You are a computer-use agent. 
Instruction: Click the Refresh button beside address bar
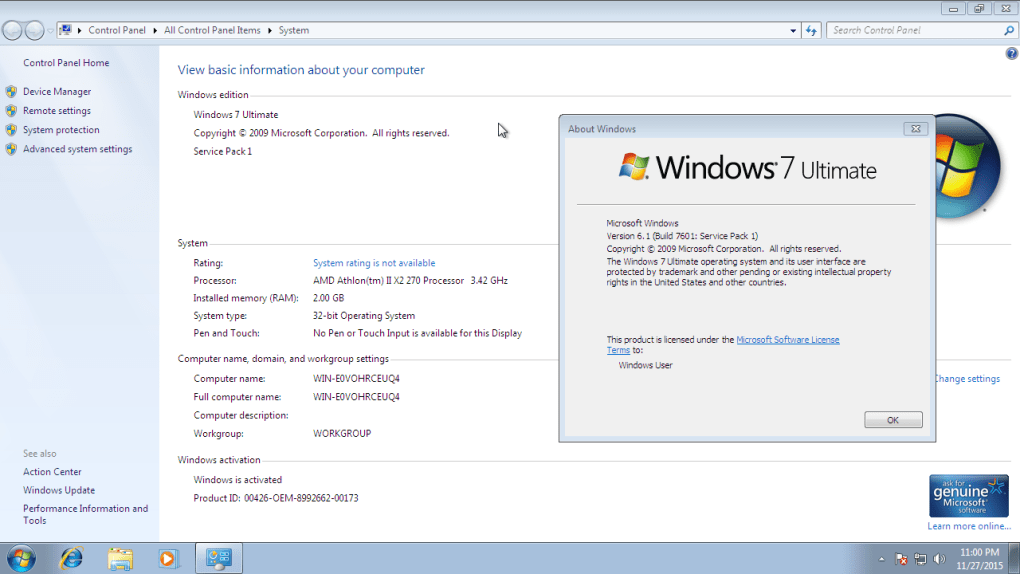pos(811,31)
